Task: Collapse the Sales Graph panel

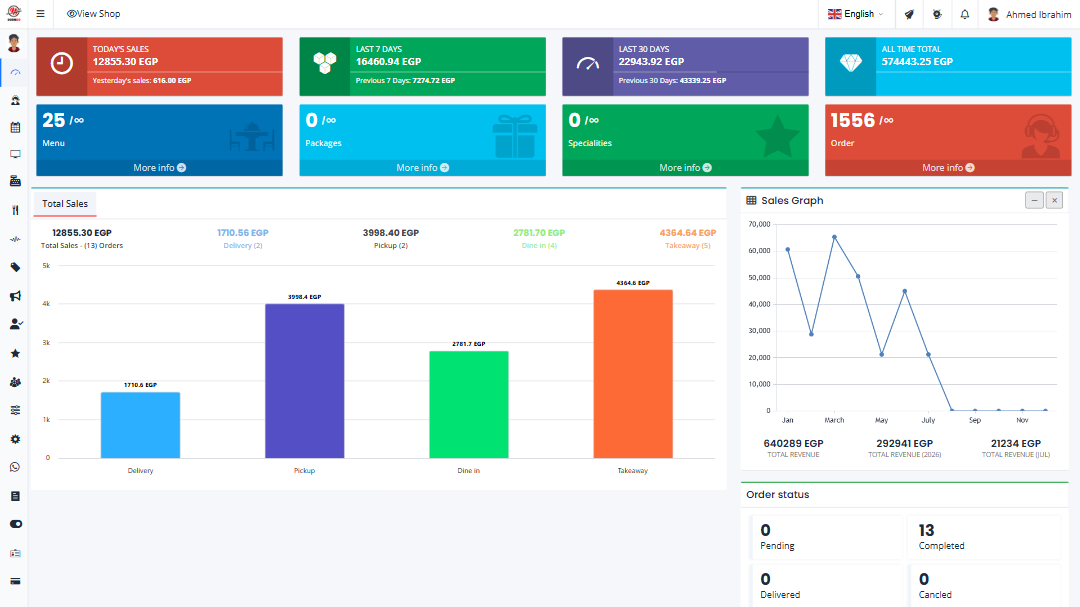Action: point(1034,200)
